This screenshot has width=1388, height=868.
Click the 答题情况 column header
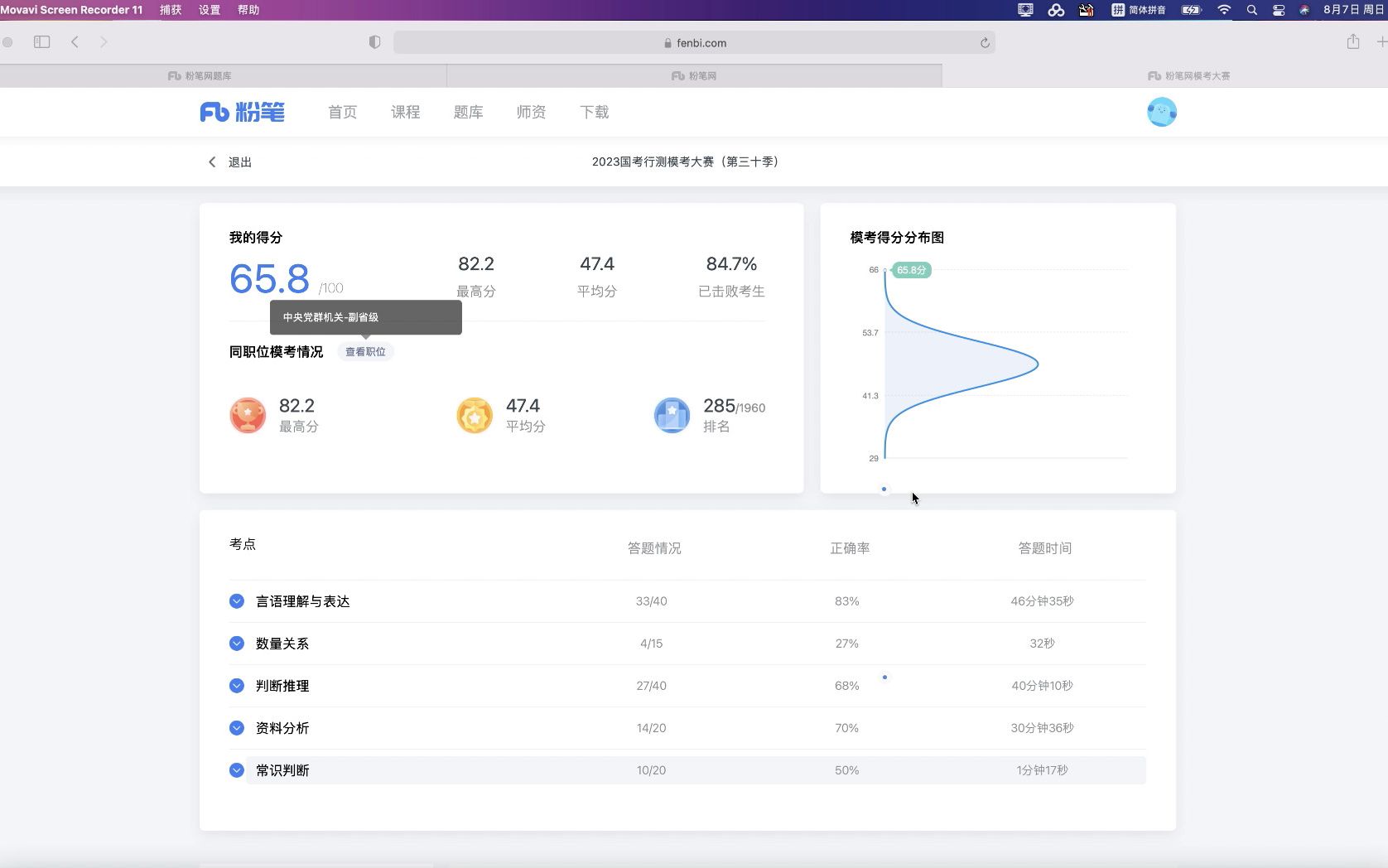click(654, 548)
